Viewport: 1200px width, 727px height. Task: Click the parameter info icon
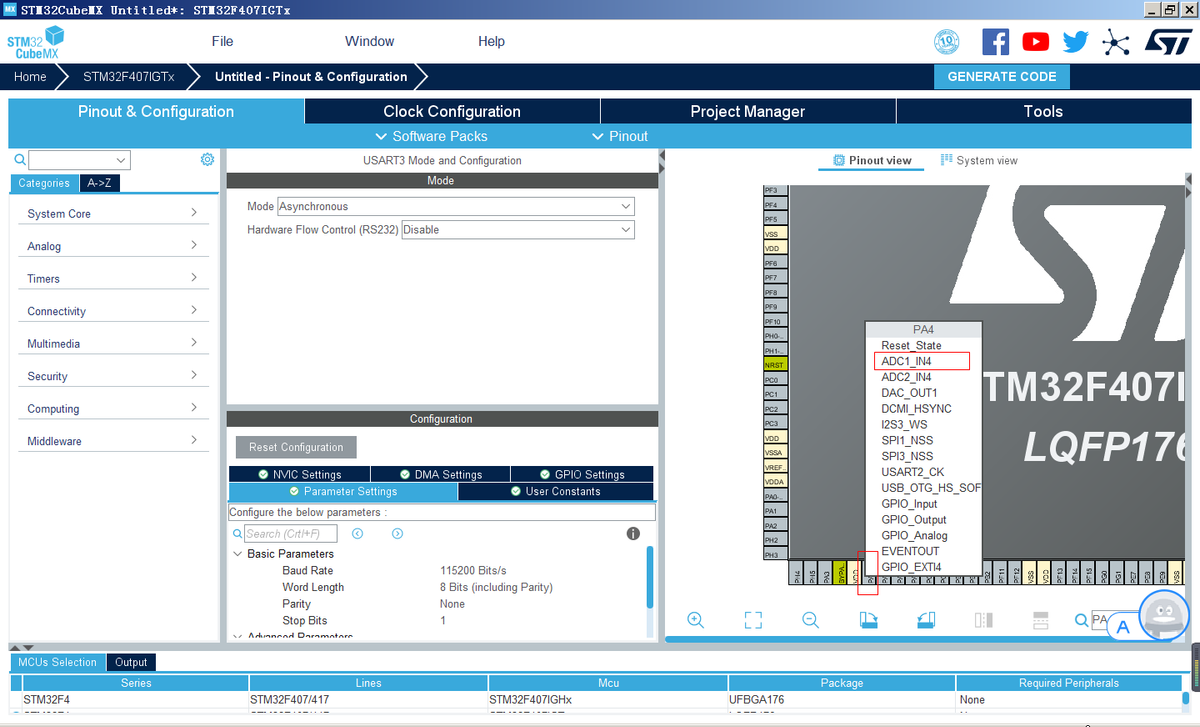click(x=633, y=534)
